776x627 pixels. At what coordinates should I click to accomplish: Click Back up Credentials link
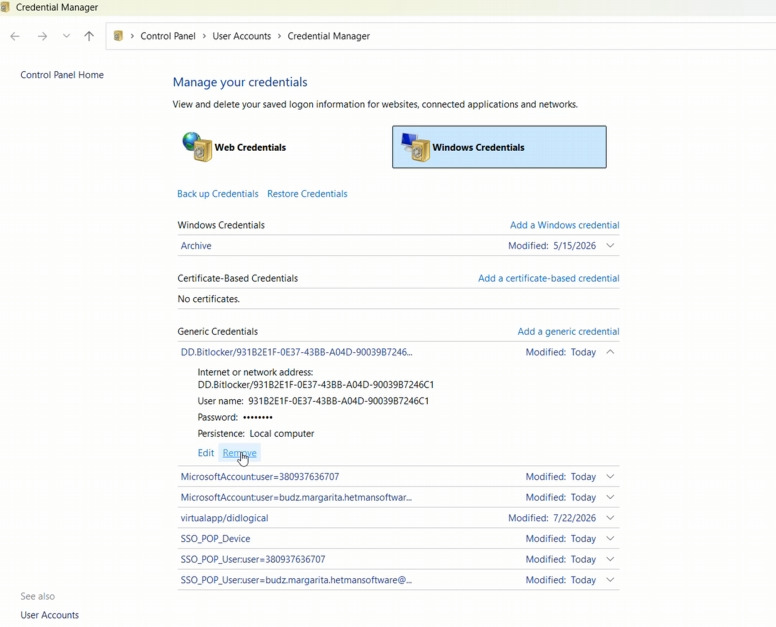pos(218,193)
